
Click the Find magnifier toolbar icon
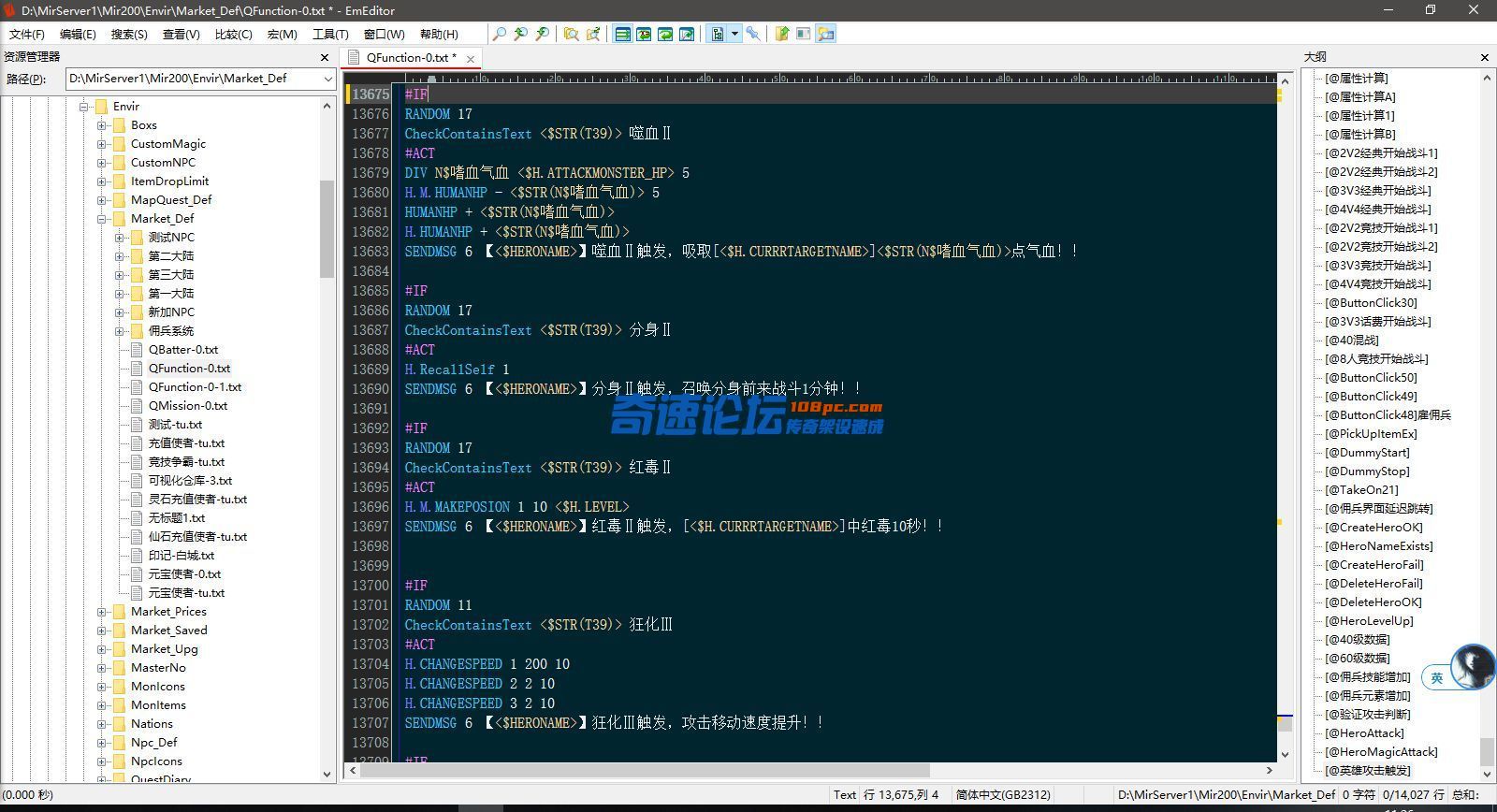point(500,34)
